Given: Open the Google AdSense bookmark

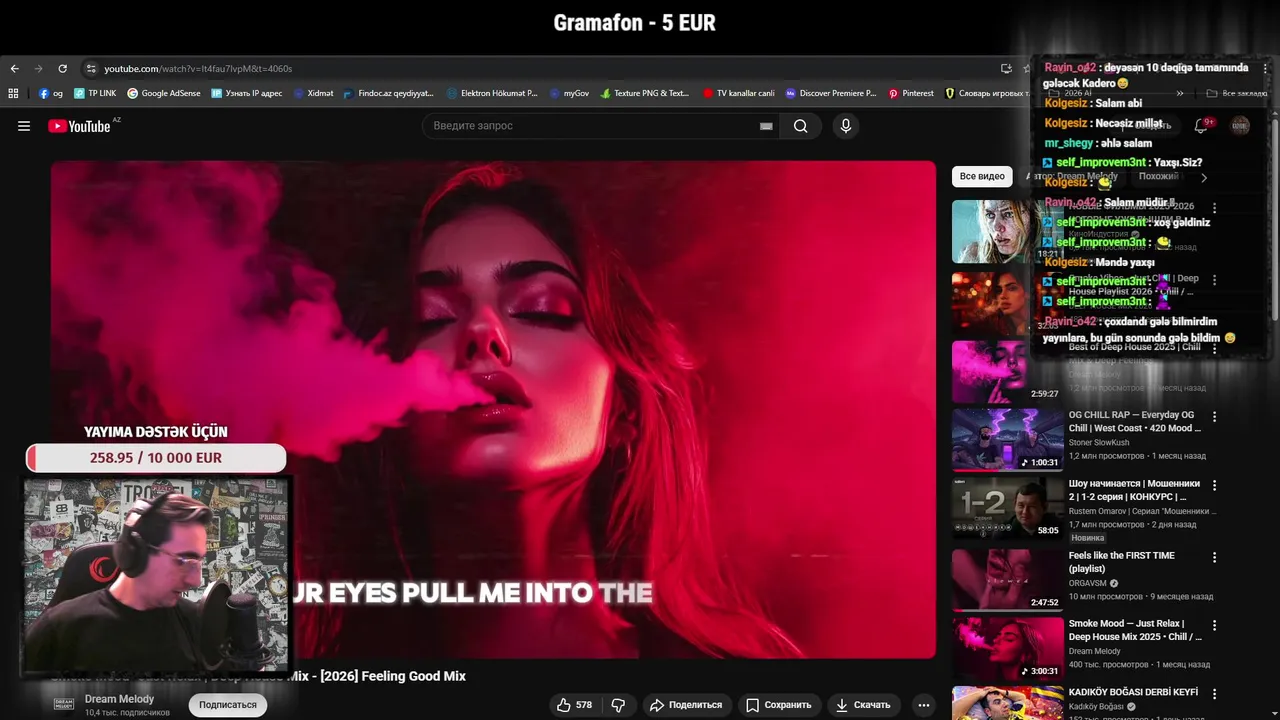Looking at the screenshot, I should pyautogui.click(x=164, y=93).
